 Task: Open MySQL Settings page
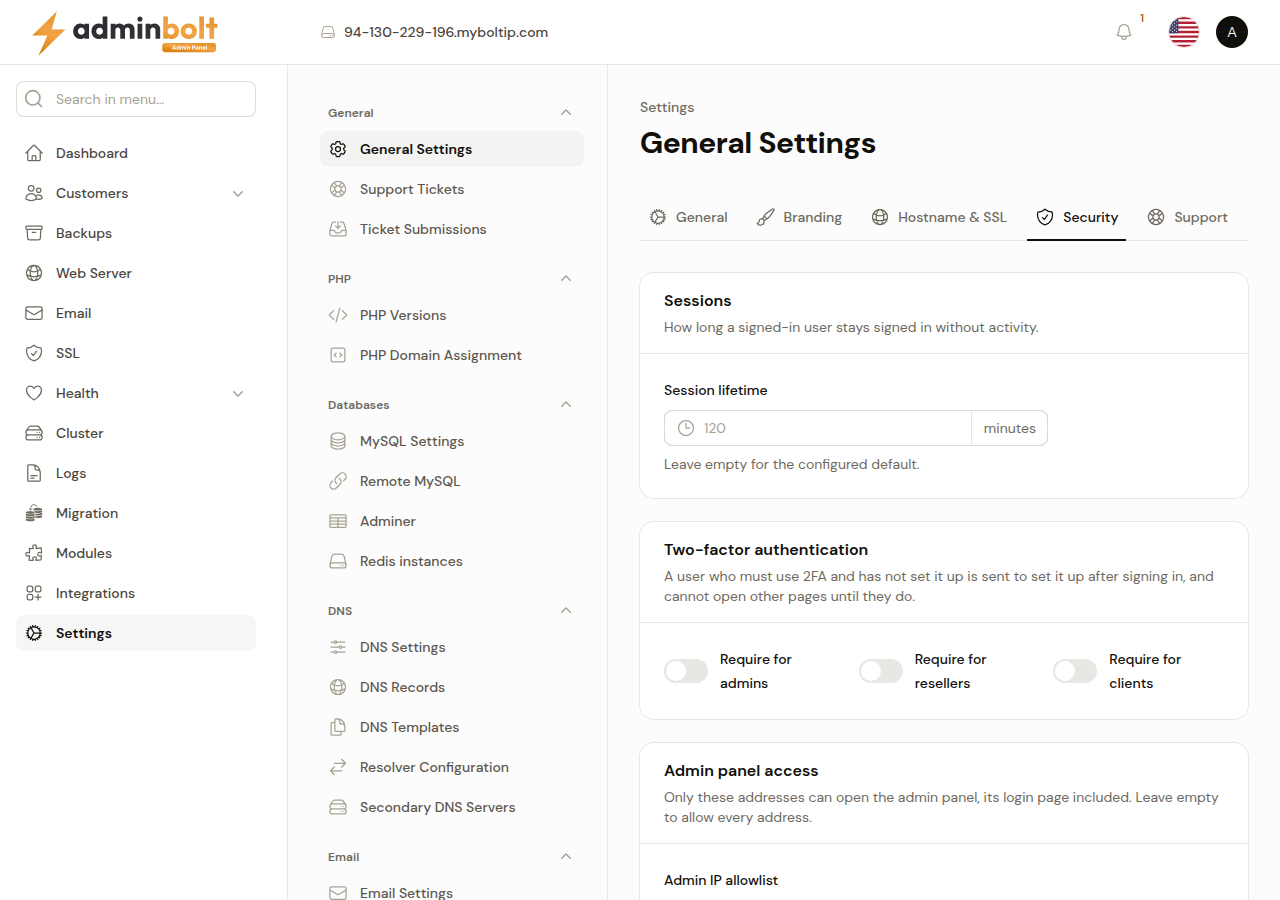pos(452,441)
